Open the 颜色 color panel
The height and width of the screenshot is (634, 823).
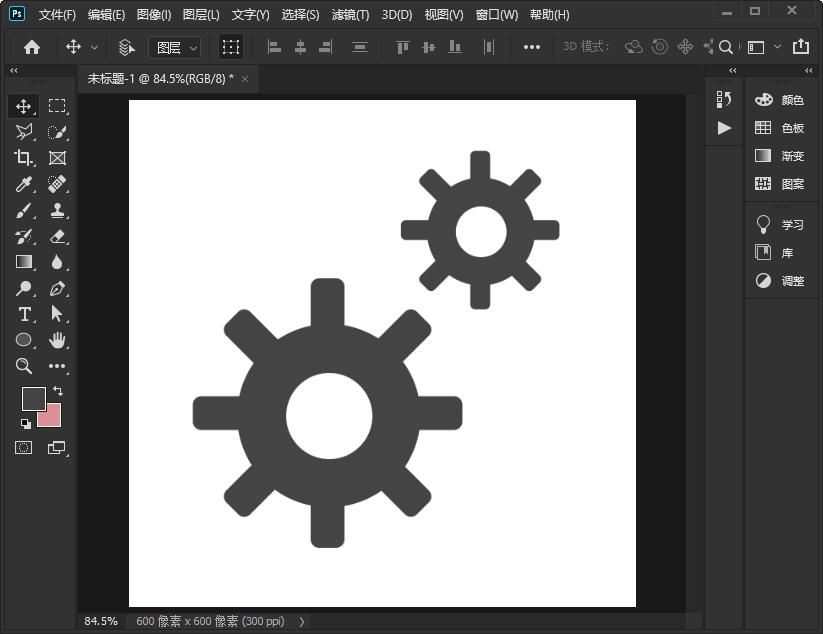click(779, 100)
